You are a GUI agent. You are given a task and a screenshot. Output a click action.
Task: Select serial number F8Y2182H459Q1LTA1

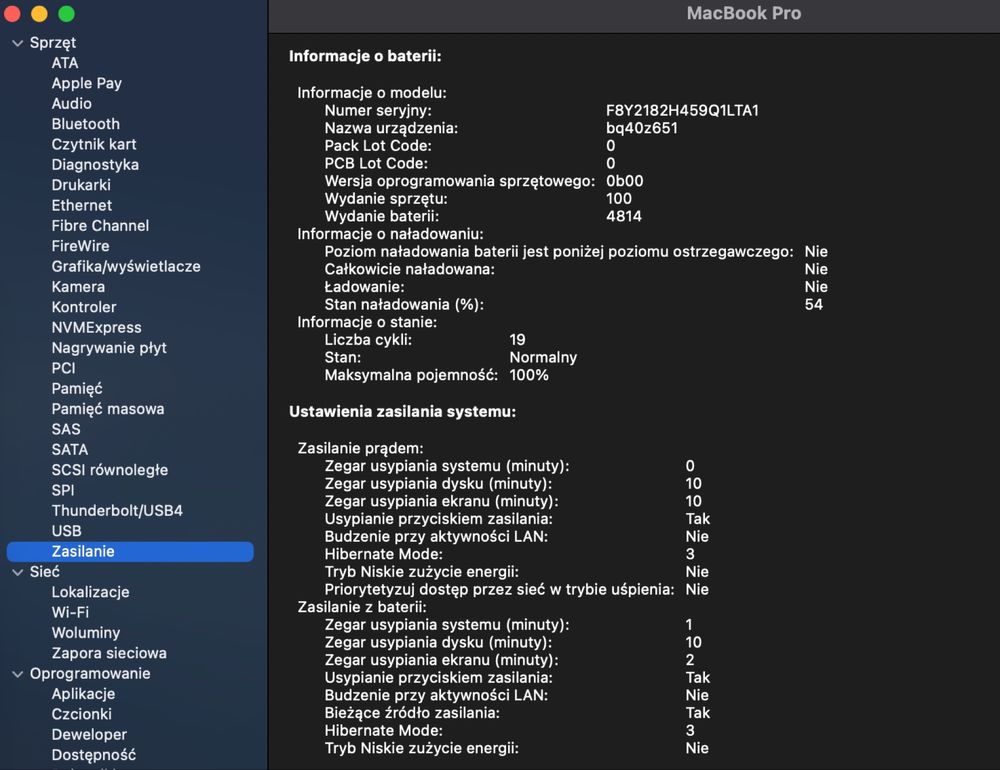pos(682,110)
